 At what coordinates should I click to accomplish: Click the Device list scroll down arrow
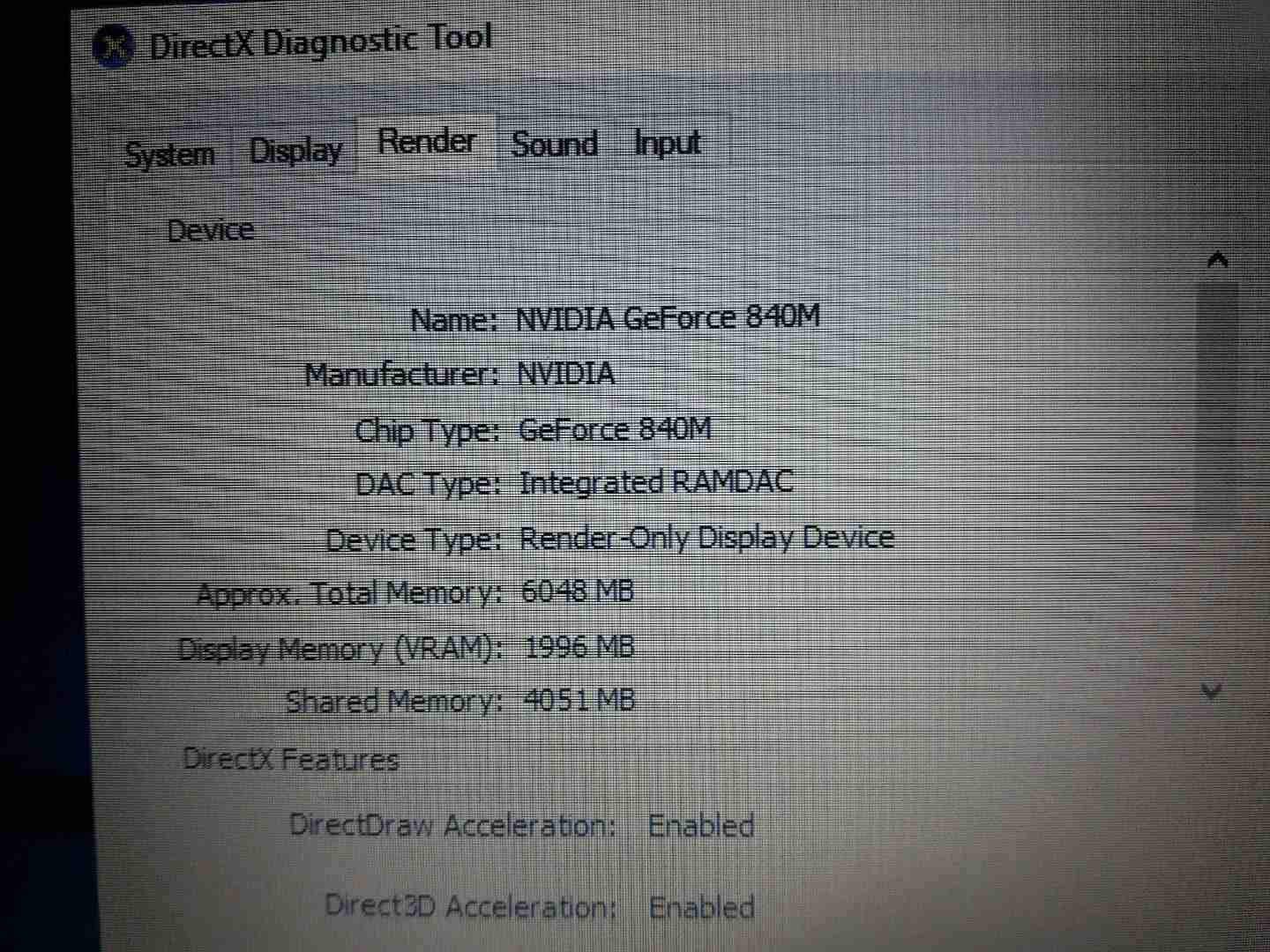point(1214,692)
